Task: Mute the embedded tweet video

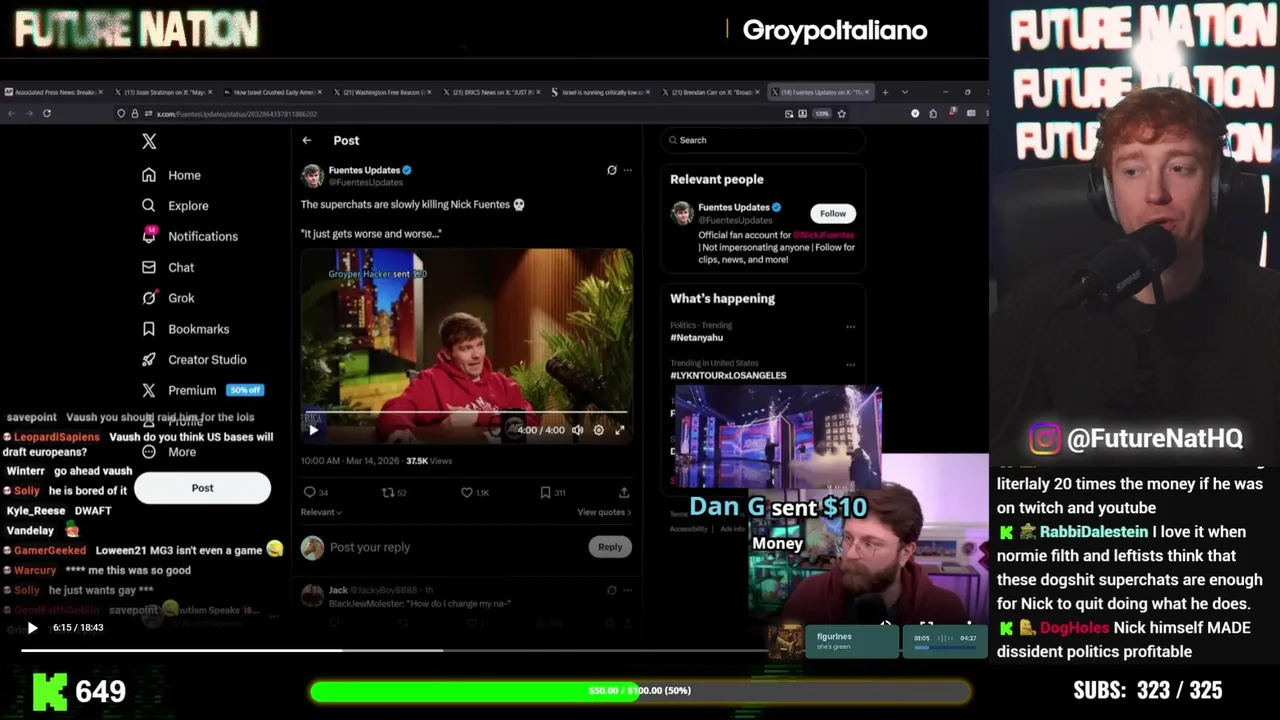Action: (577, 430)
